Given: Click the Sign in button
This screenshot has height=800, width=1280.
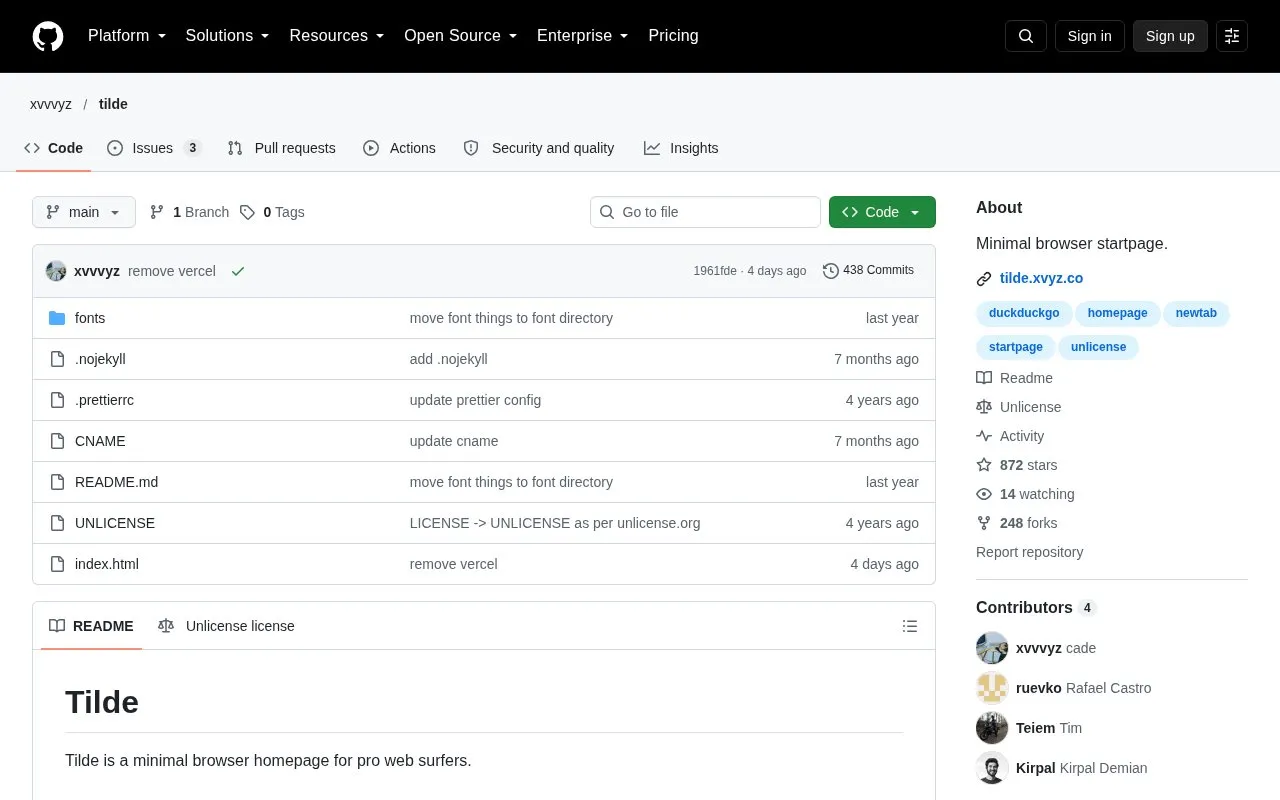Looking at the screenshot, I should pyautogui.click(x=1089, y=36).
